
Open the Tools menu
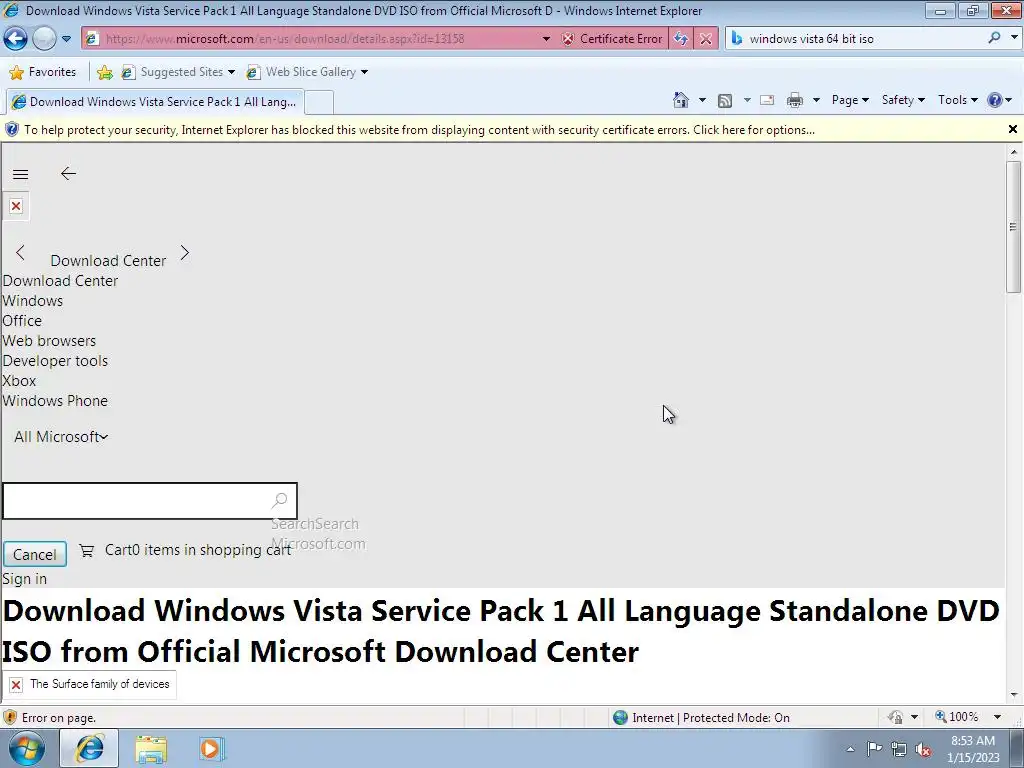pos(957,100)
